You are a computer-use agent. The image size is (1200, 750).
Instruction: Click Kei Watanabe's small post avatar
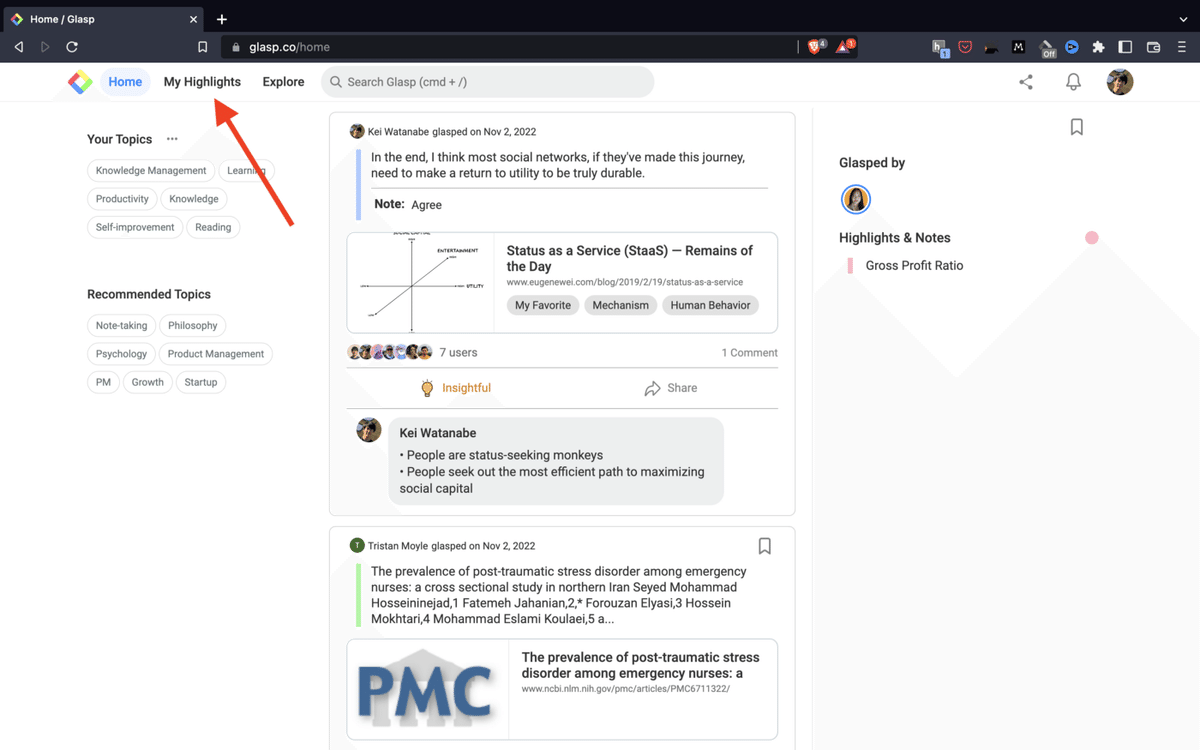tap(357, 132)
